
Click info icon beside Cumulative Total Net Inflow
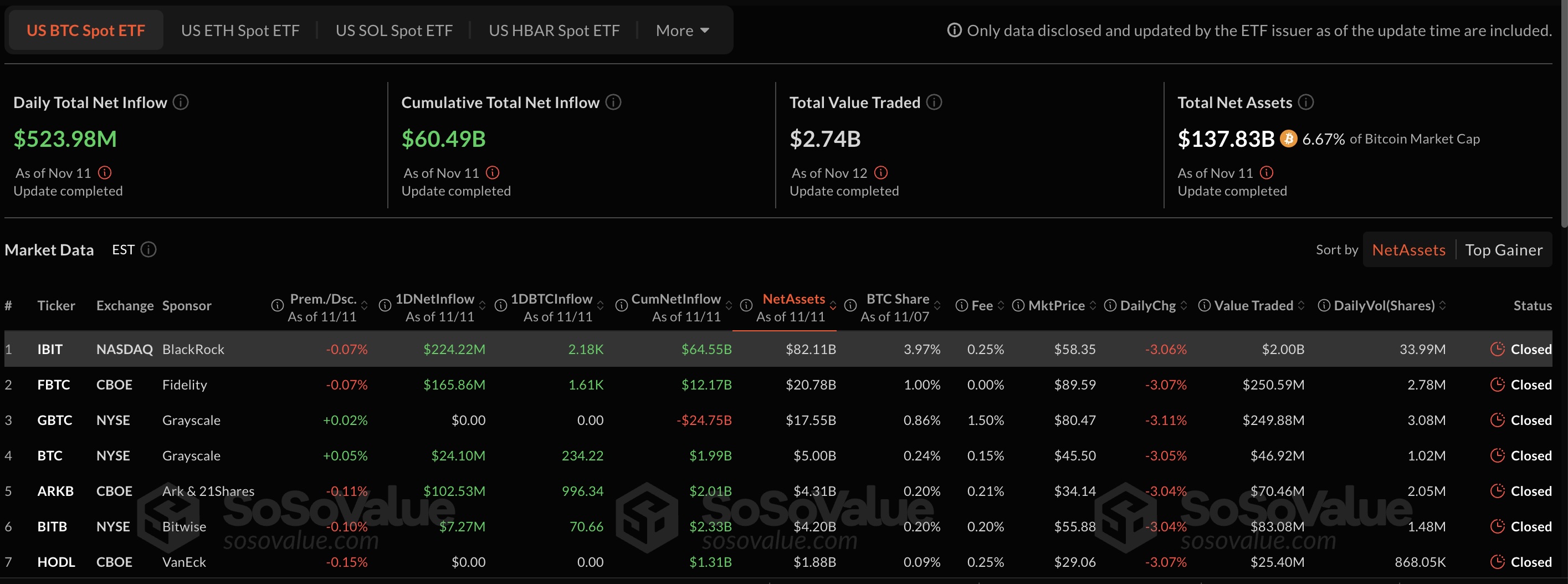(x=613, y=103)
